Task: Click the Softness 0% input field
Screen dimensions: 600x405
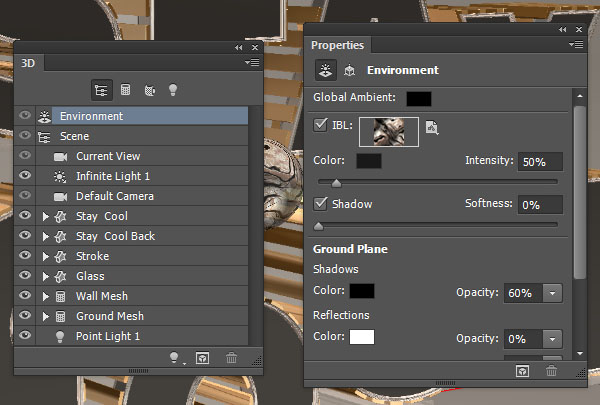Action: pyautogui.click(x=540, y=205)
